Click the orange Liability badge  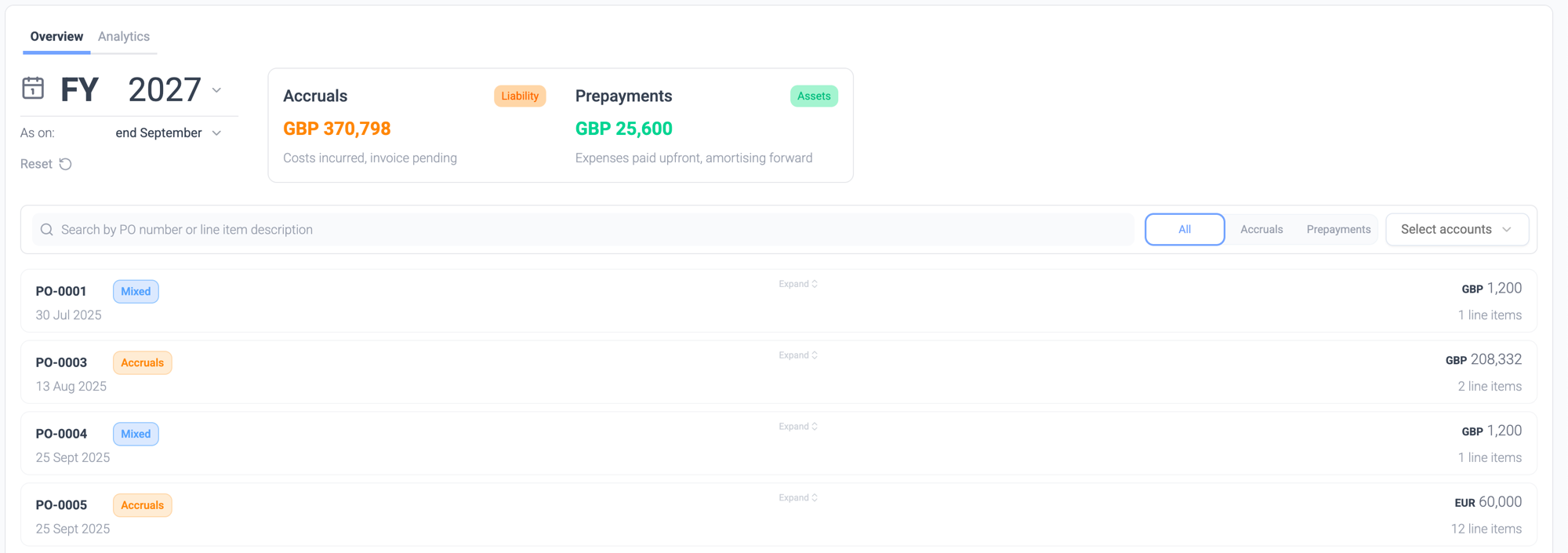[x=520, y=96]
